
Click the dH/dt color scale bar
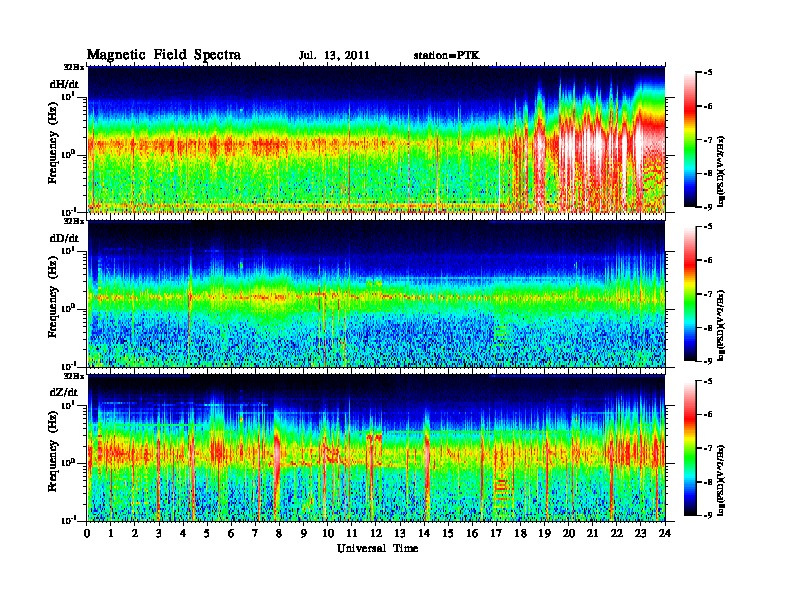[x=690, y=139]
